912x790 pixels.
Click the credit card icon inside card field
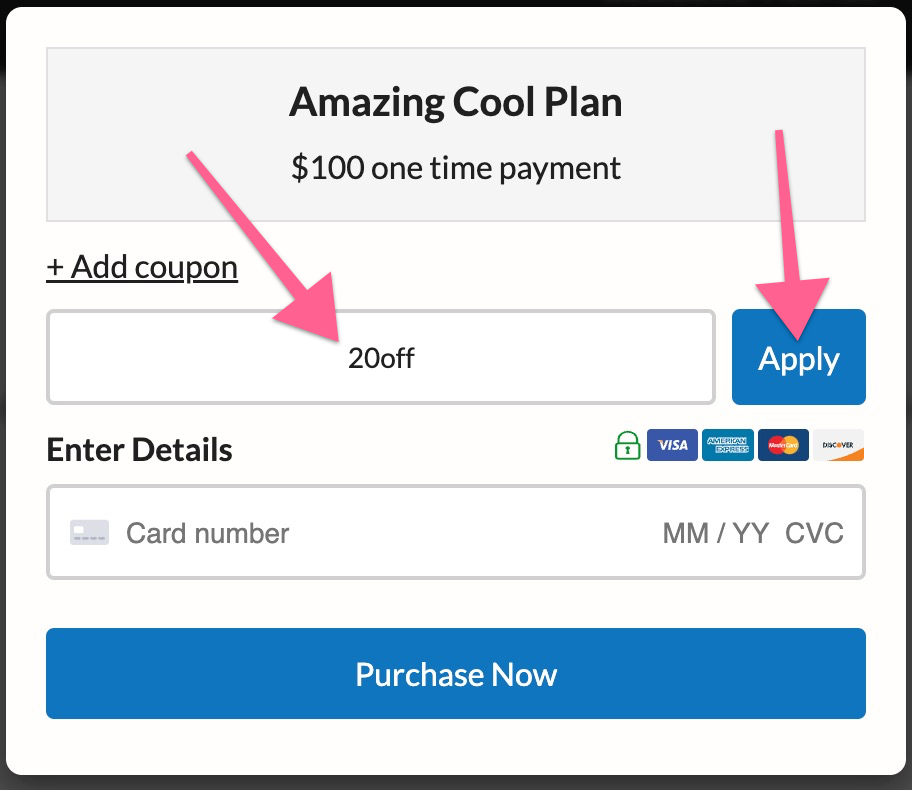click(88, 532)
